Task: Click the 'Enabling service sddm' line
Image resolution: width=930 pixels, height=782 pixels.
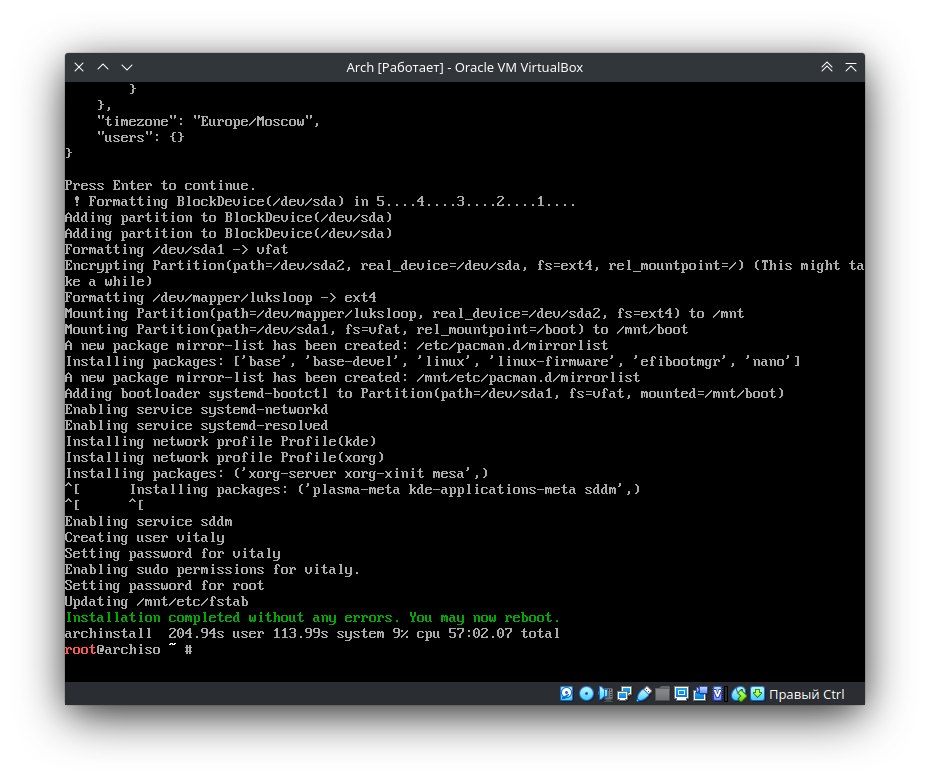Action: (149, 522)
